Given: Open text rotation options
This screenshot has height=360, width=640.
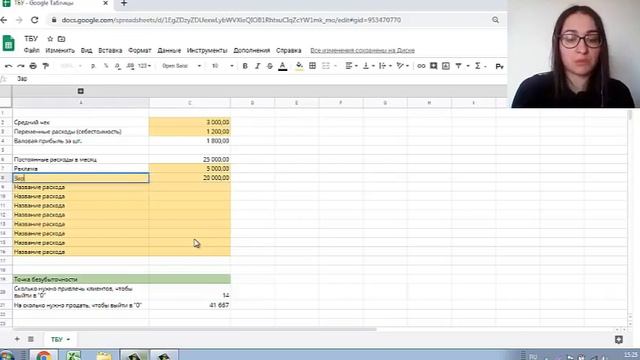Looking at the screenshot, I should (402, 66).
